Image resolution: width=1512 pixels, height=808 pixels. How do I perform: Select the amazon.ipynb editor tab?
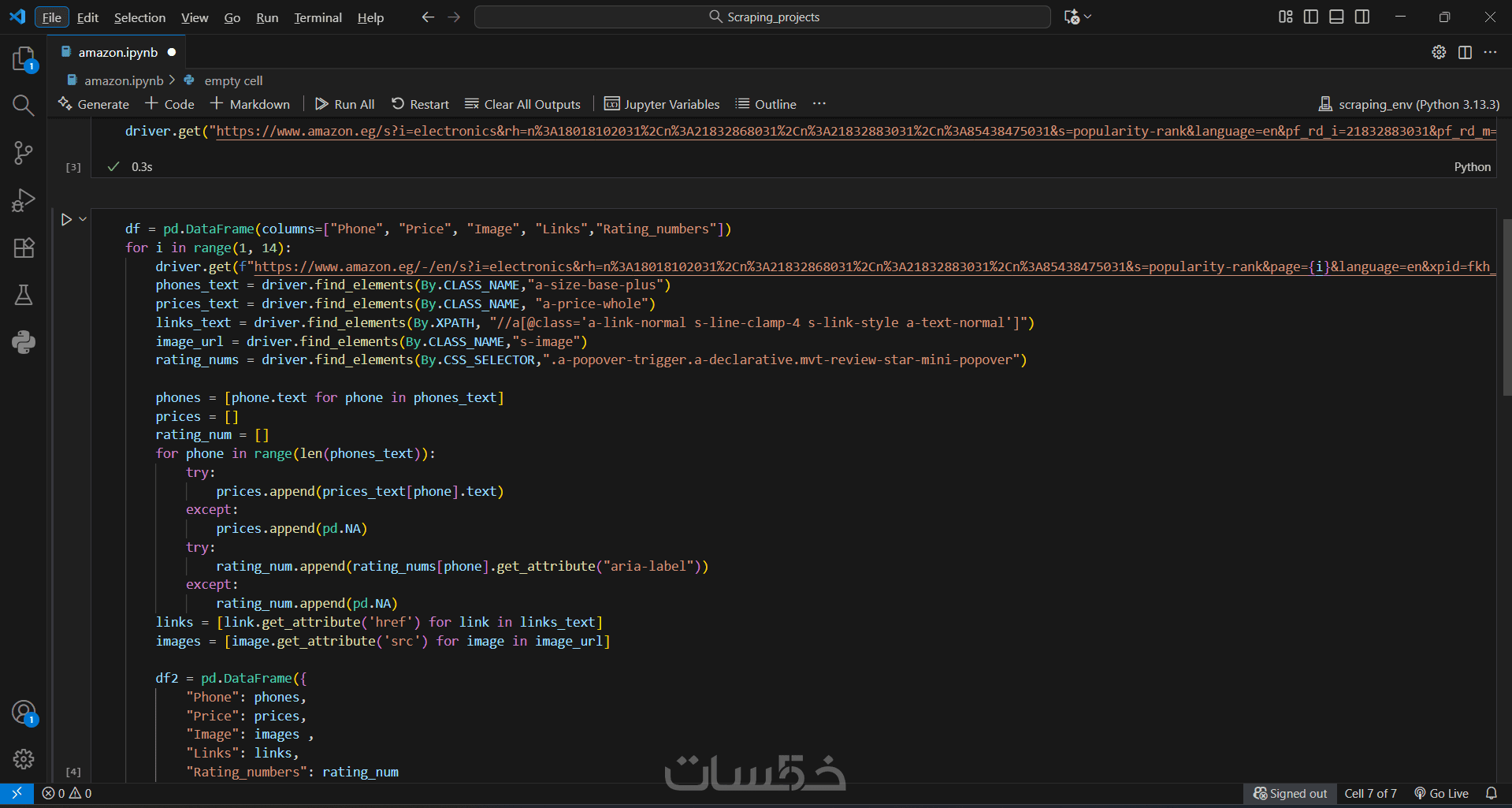[117, 52]
